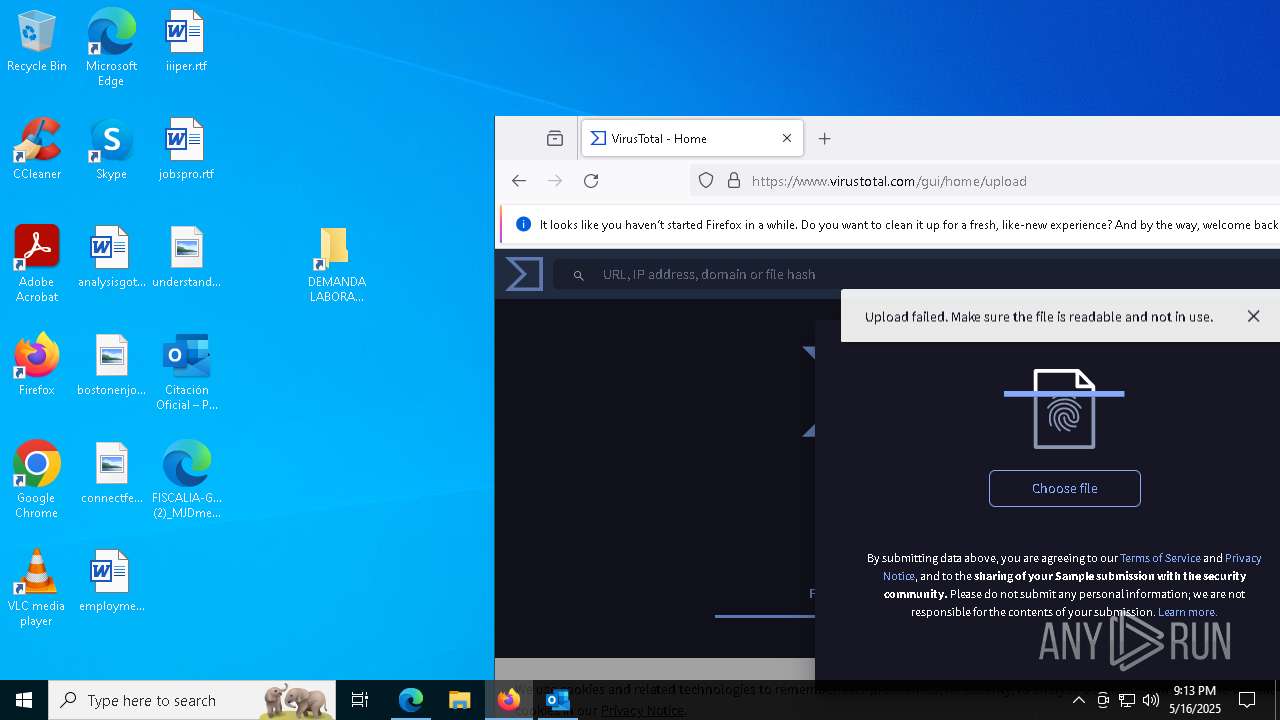Select the iiiper.rtf desktop file
1280x720 pixels.
coord(186,42)
